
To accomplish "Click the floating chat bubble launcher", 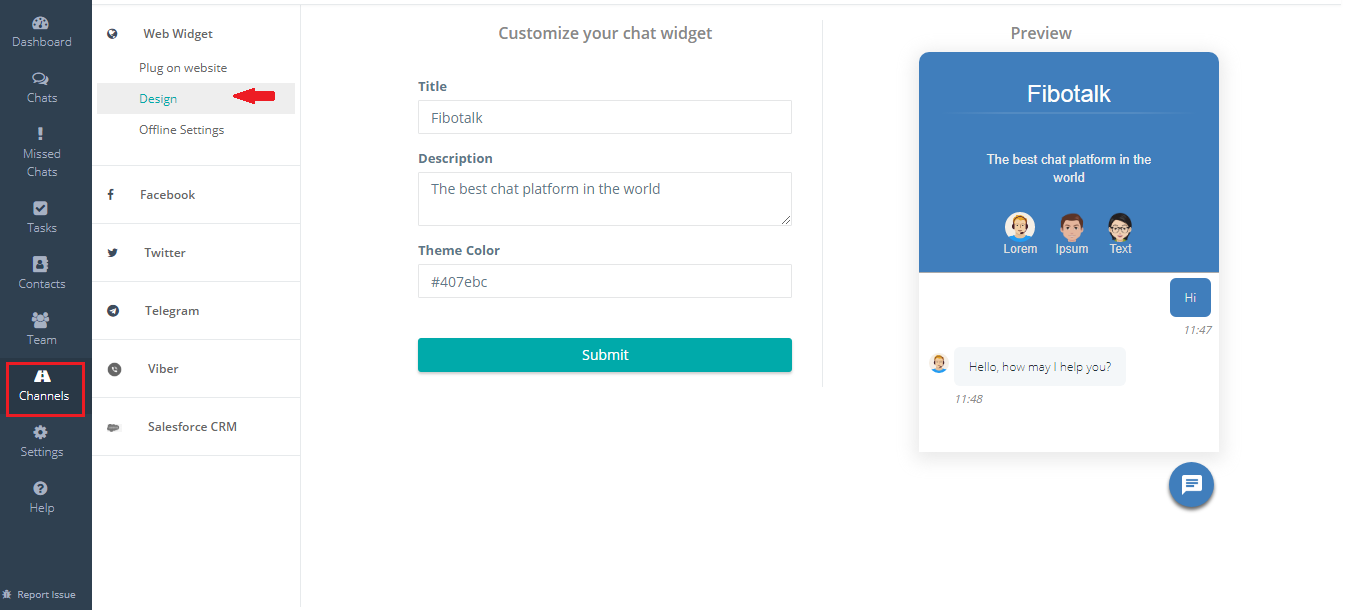I will (x=1191, y=485).
